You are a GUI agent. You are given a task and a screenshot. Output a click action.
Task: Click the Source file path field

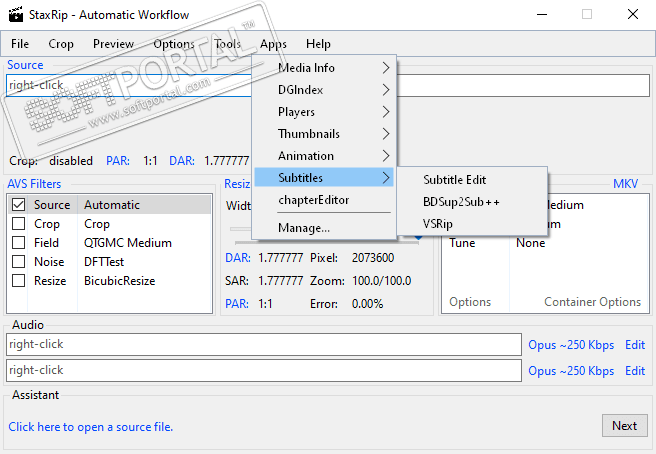pyautogui.click(x=328, y=85)
